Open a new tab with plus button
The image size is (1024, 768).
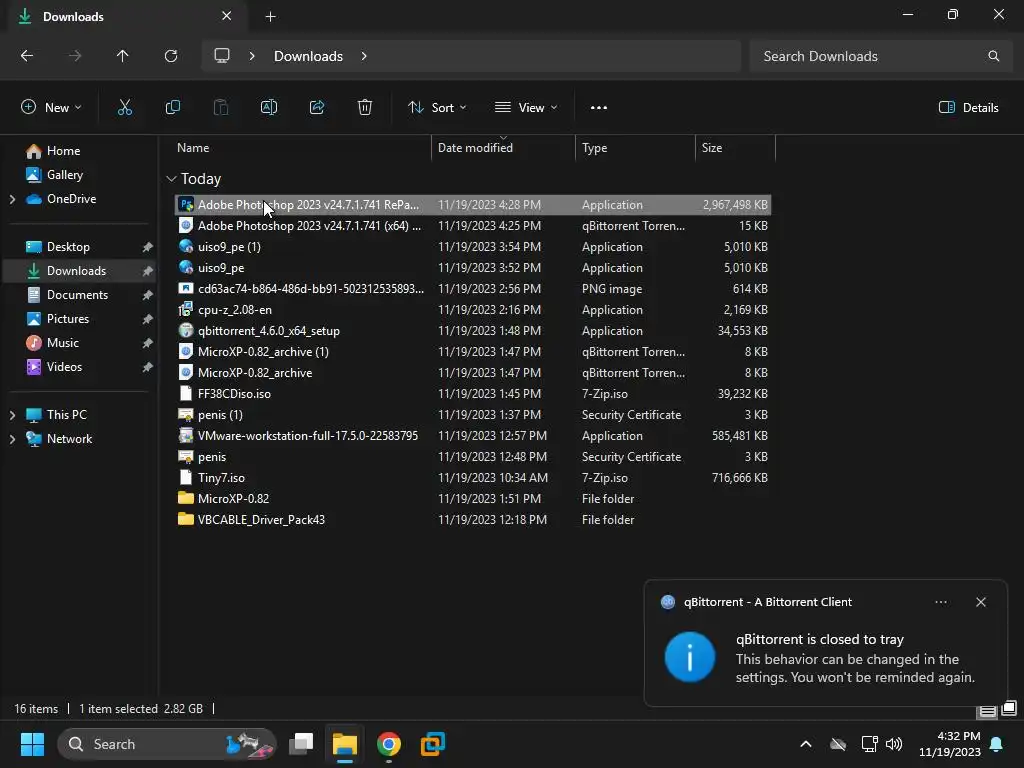point(270,17)
